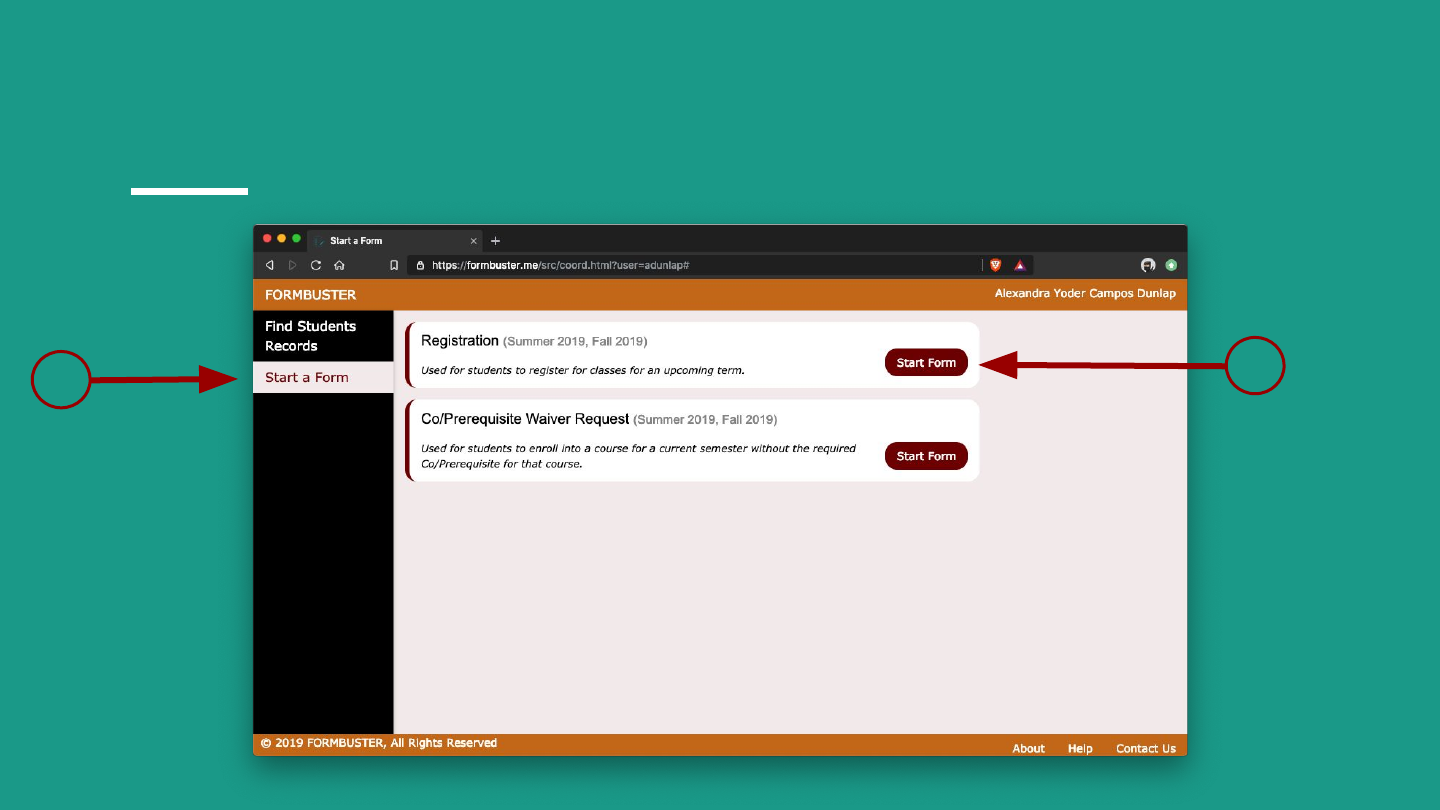Click the FORMBUSTER header title
Screen dimensions: 1440x810
tap(310, 295)
